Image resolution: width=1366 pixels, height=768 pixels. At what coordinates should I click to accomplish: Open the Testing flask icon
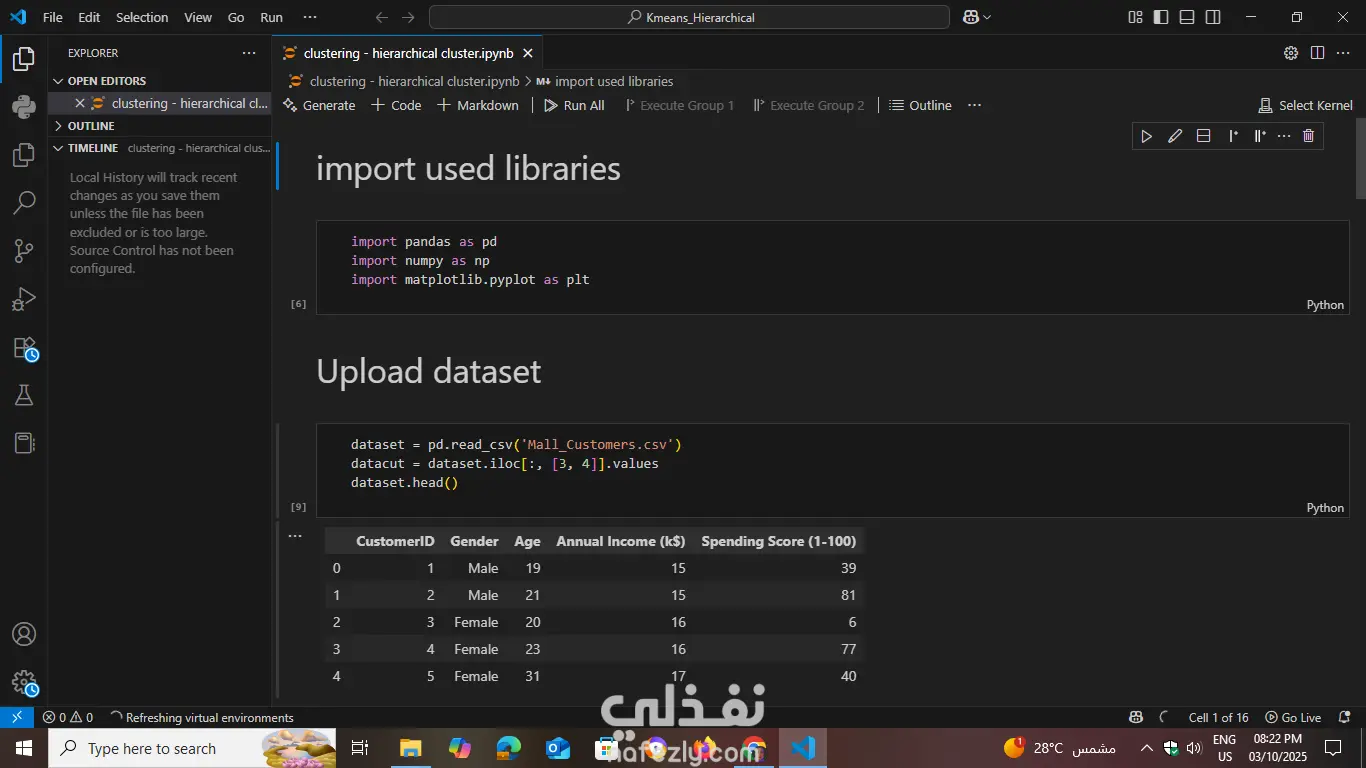[22, 395]
